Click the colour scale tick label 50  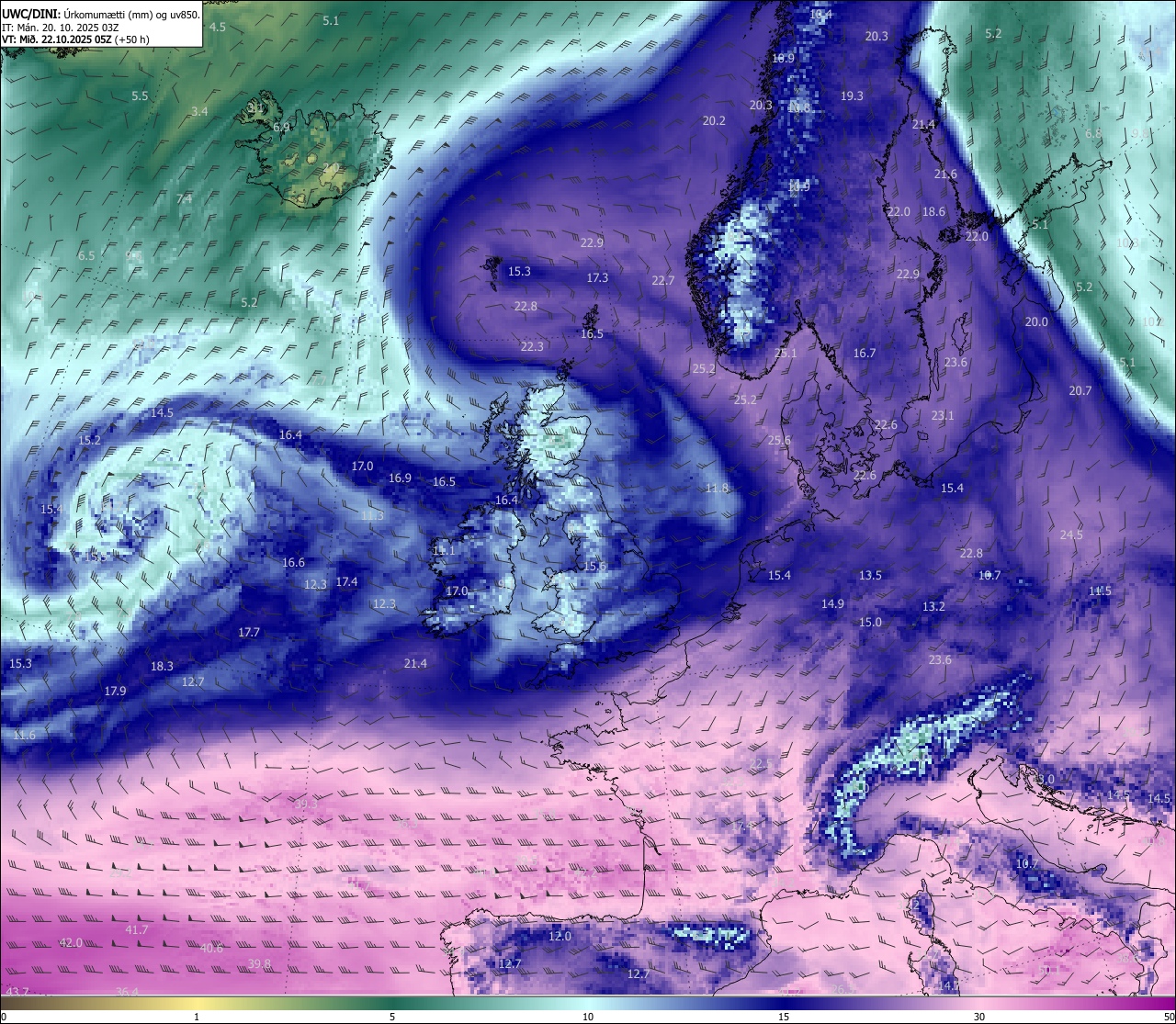[x=1168, y=1017]
